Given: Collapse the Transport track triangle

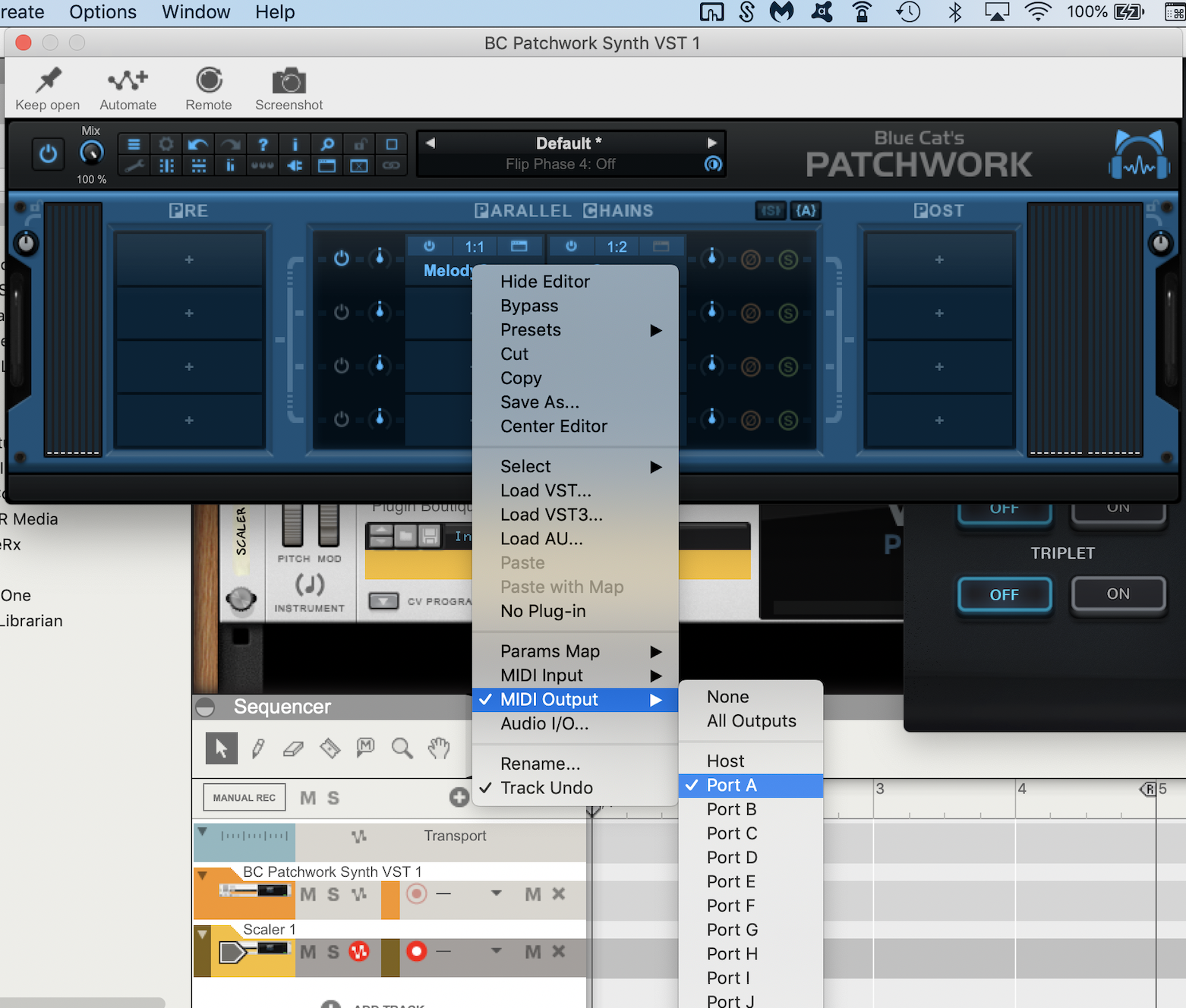Looking at the screenshot, I should [203, 832].
